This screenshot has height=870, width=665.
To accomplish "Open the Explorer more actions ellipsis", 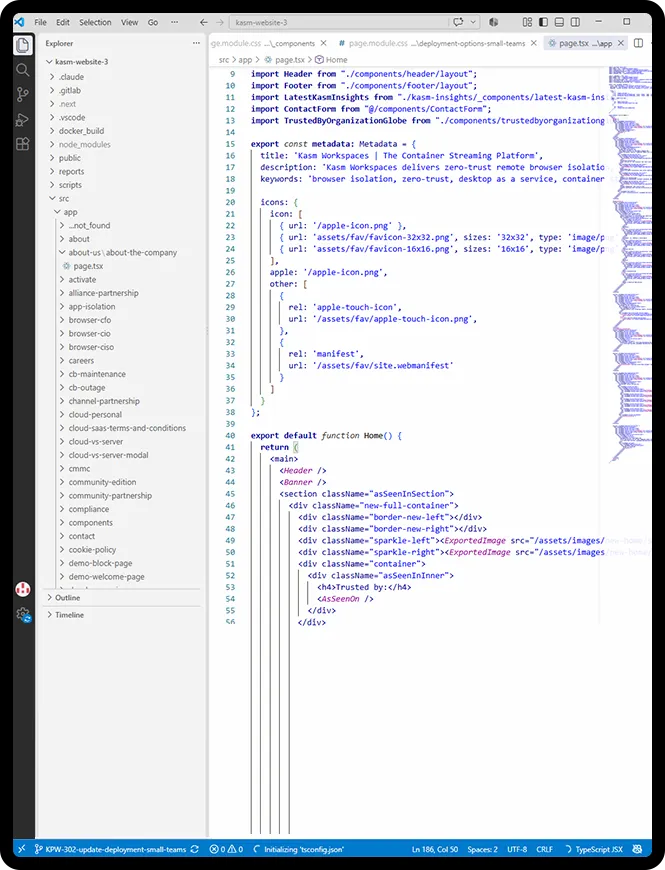I will 196,43.
